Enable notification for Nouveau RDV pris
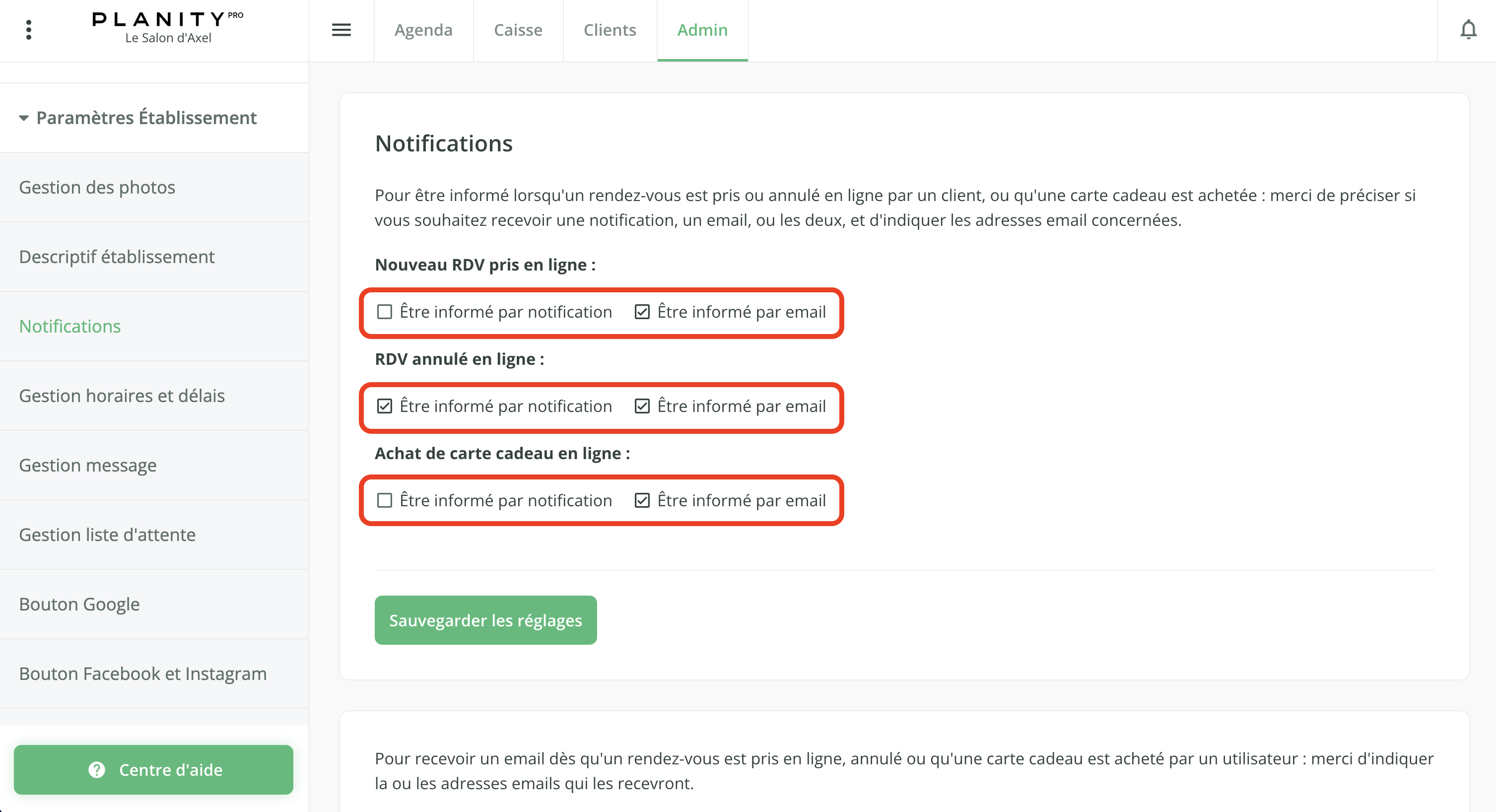Image resolution: width=1496 pixels, height=812 pixels. pos(385,312)
